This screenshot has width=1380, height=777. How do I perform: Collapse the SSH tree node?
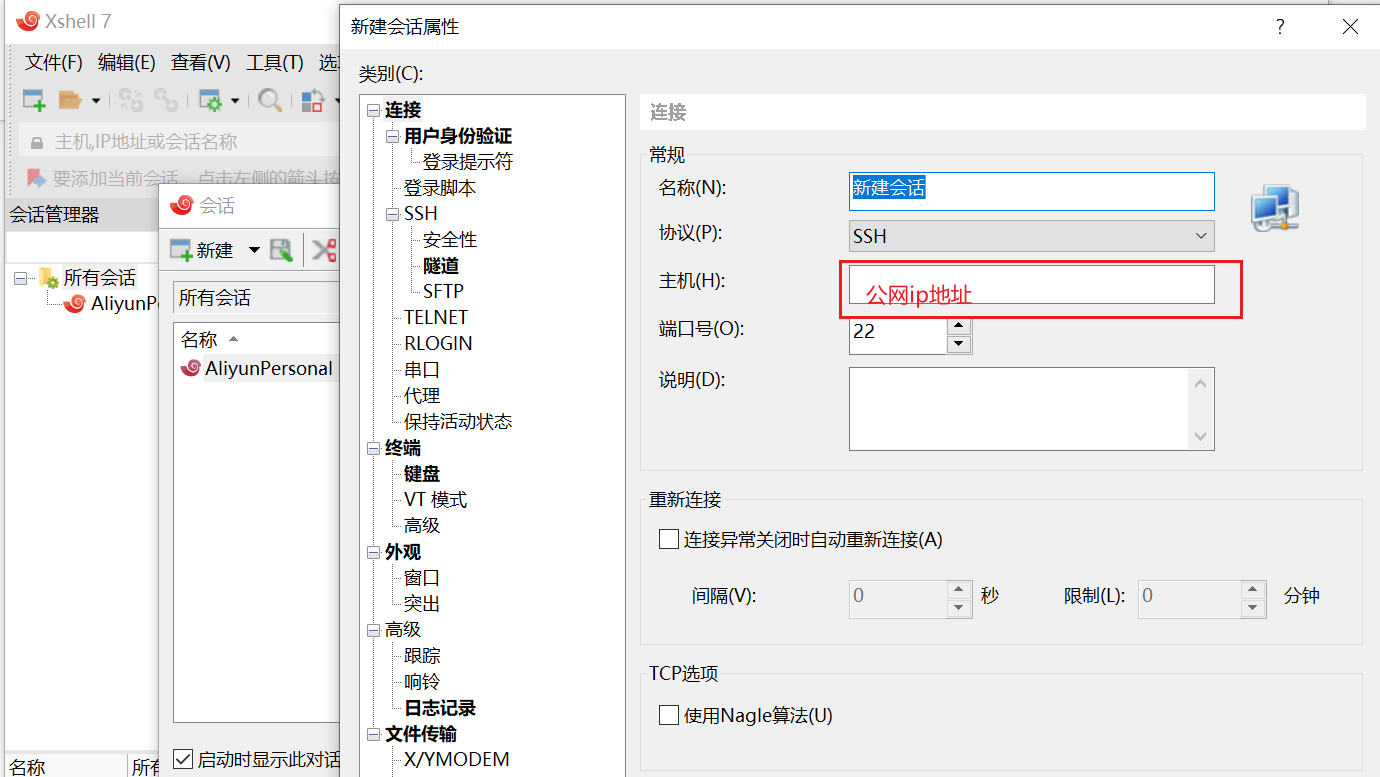coord(392,214)
